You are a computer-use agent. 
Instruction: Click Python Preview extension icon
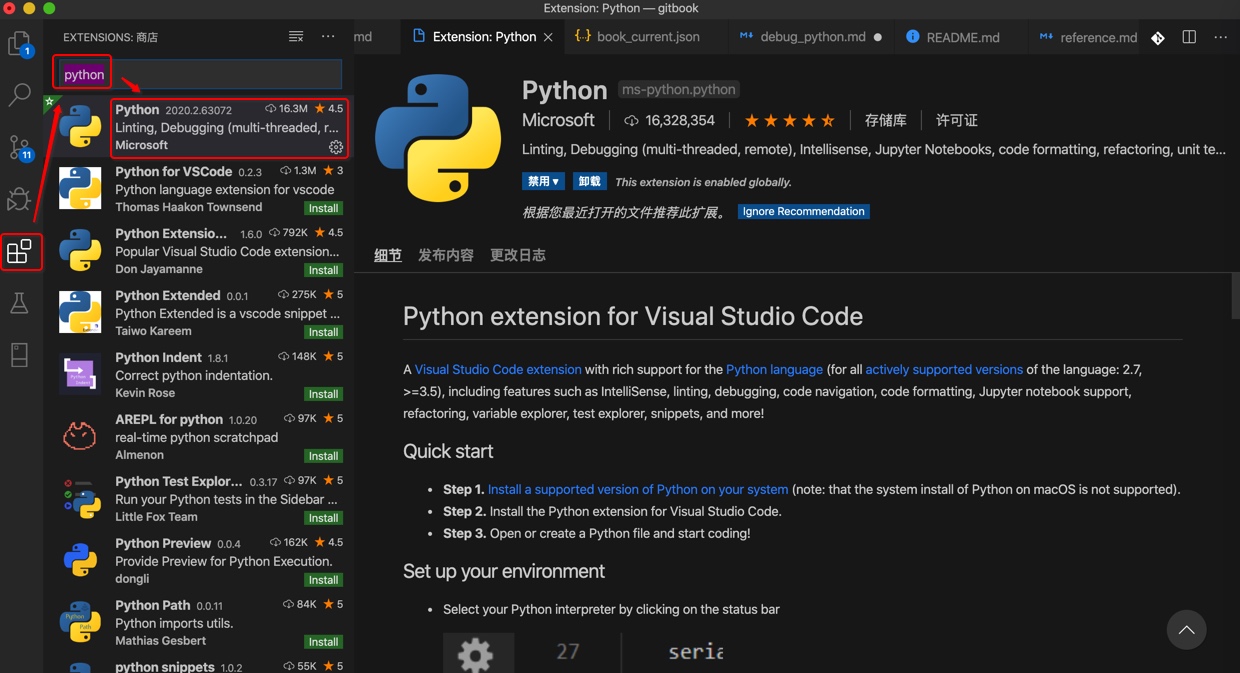[80, 560]
